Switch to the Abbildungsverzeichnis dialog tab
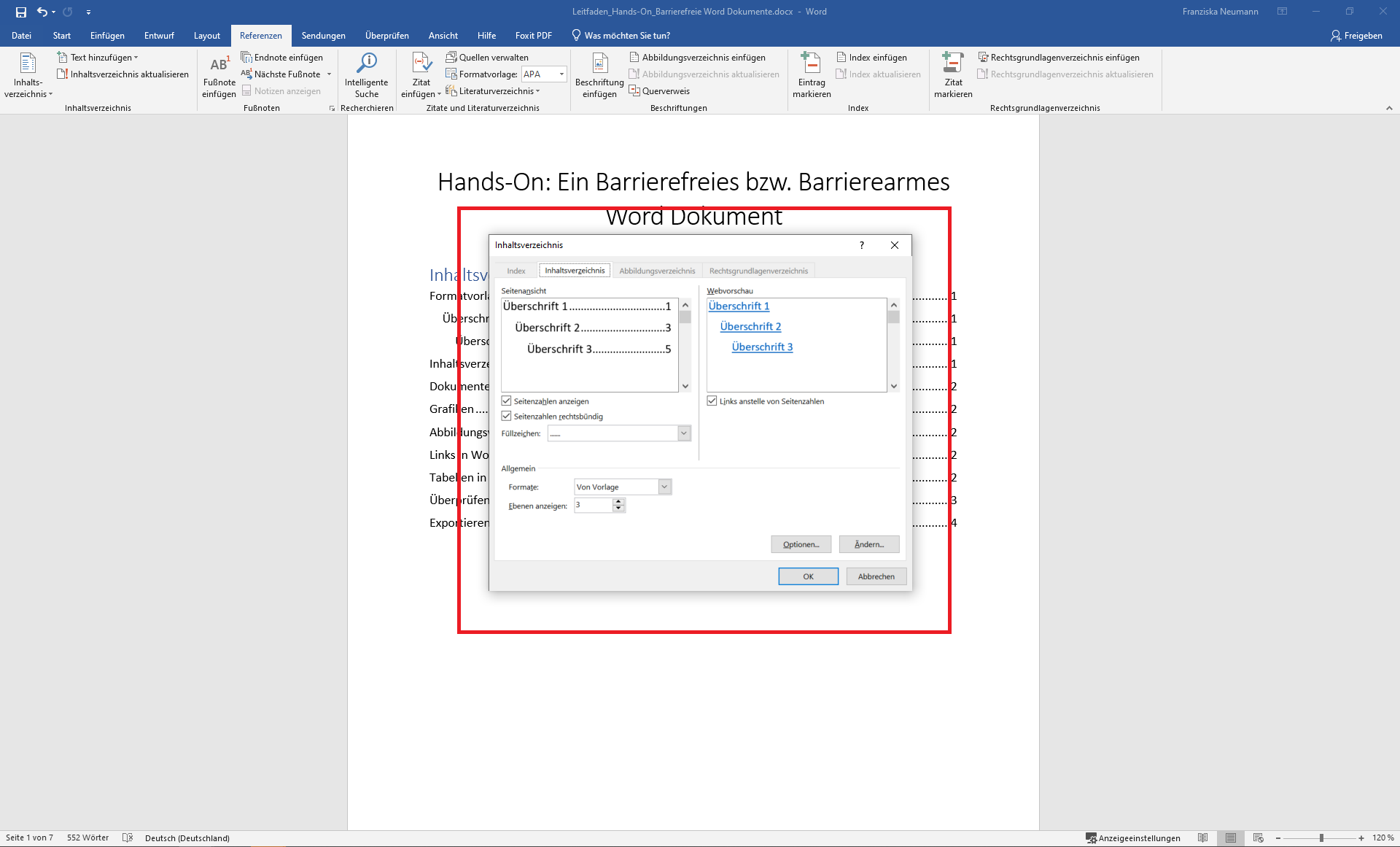Viewport: 1400px width, 847px height. pyautogui.click(x=657, y=271)
